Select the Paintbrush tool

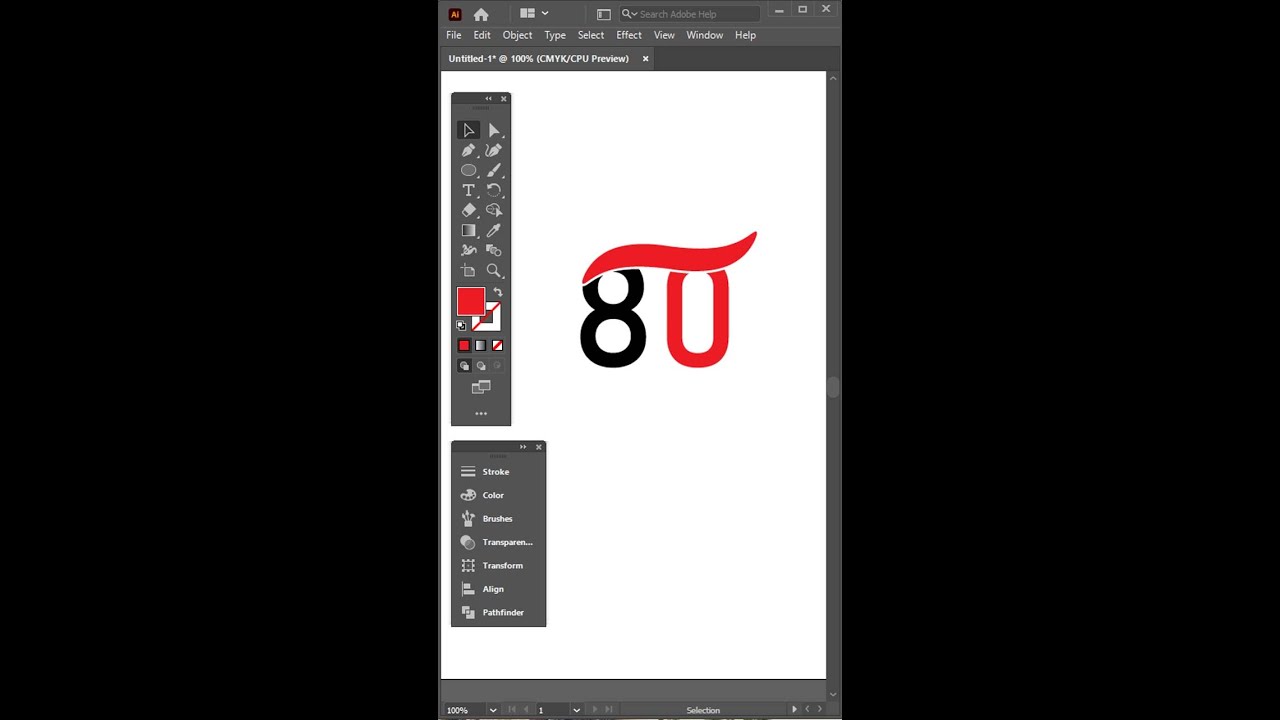point(493,170)
